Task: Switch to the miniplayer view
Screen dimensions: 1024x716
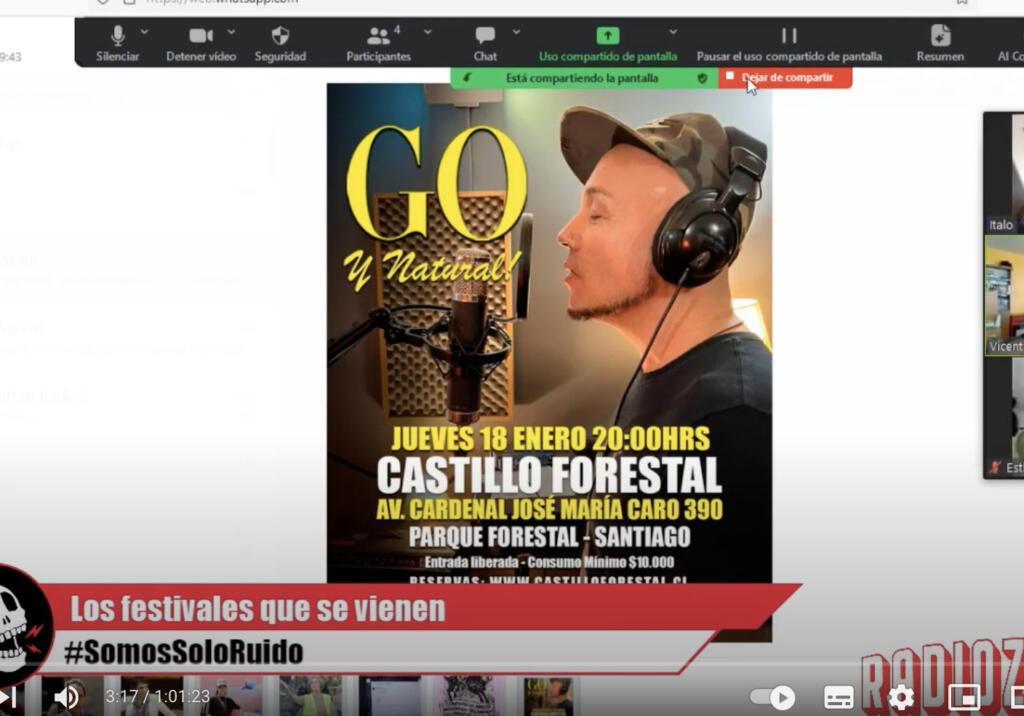Action: (x=963, y=697)
